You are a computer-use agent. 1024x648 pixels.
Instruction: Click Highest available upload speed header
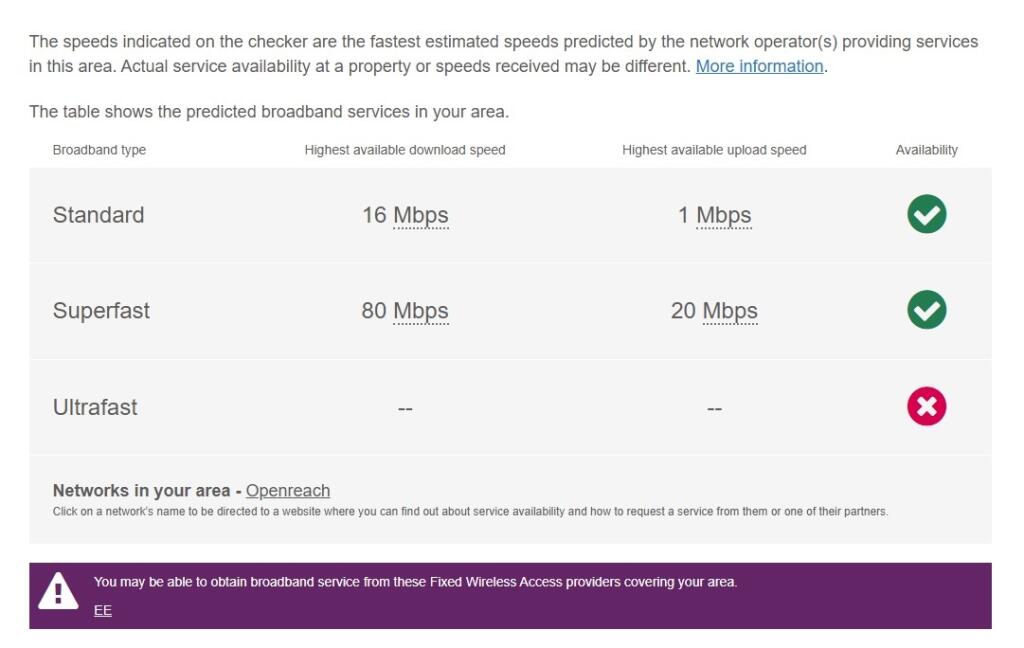714,150
